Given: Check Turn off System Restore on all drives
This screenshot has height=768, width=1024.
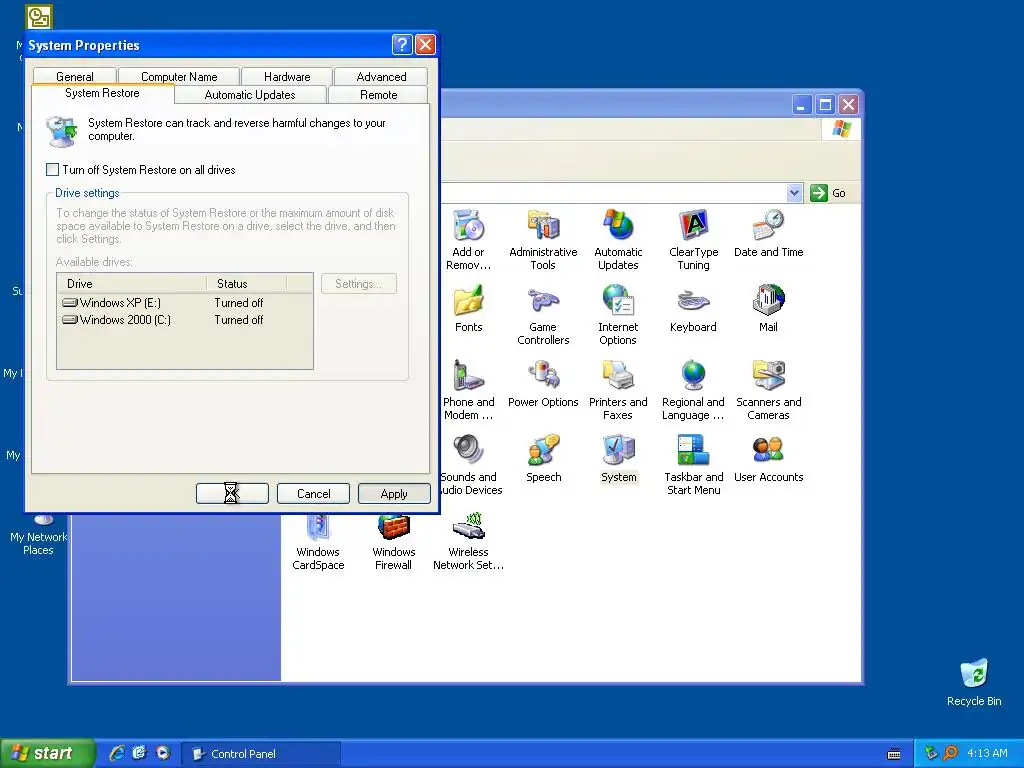Looking at the screenshot, I should (x=53, y=170).
